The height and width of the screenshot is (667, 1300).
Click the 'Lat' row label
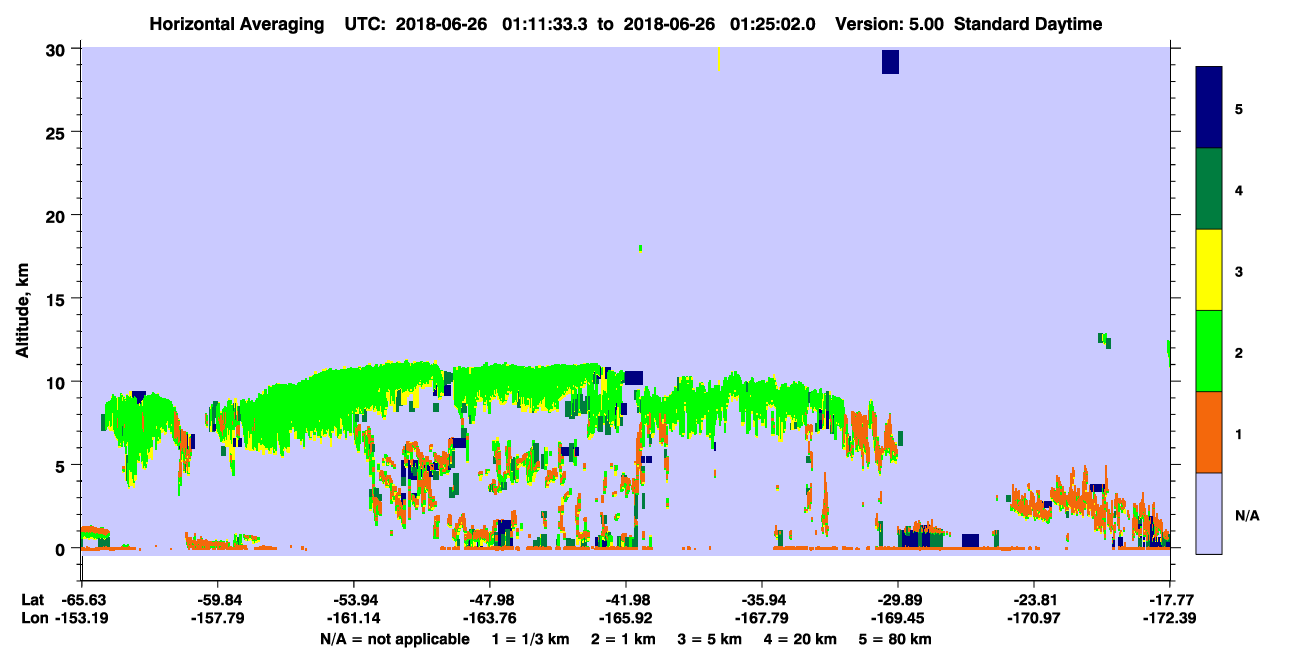coord(33,600)
